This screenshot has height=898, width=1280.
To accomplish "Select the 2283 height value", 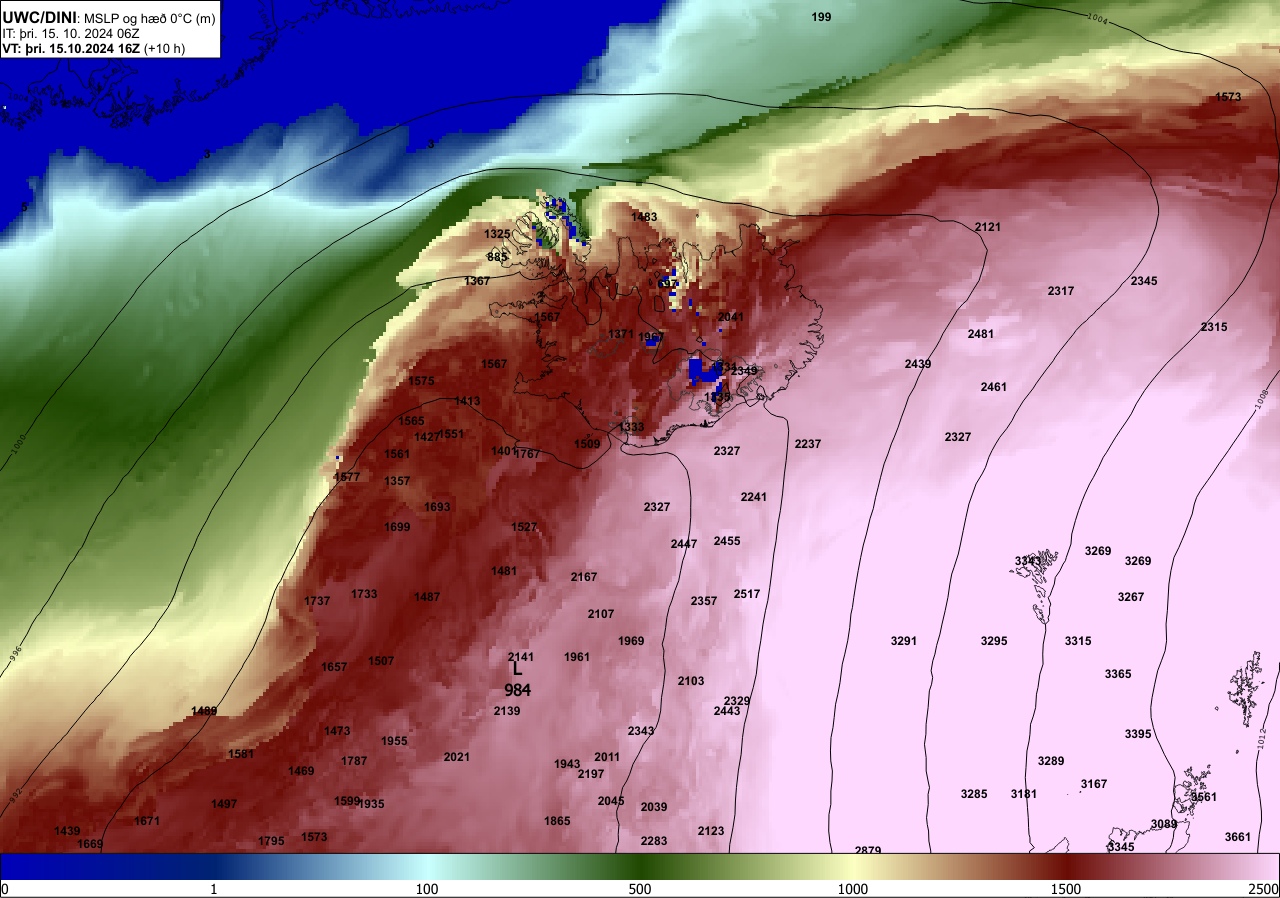I will click(x=654, y=841).
